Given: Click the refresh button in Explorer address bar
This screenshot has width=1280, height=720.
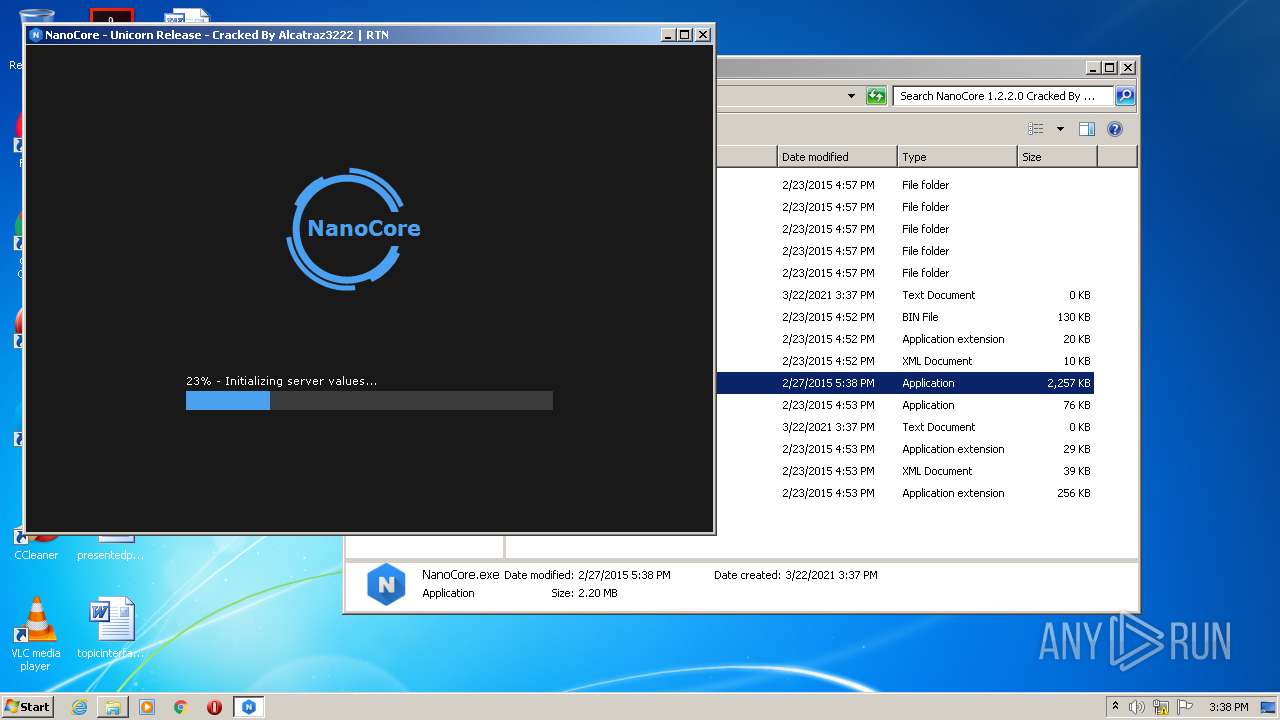Looking at the screenshot, I should point(876,96).
